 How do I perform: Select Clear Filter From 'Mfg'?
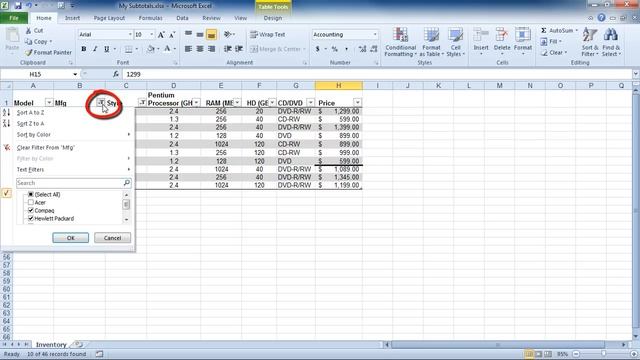(46, 148)
